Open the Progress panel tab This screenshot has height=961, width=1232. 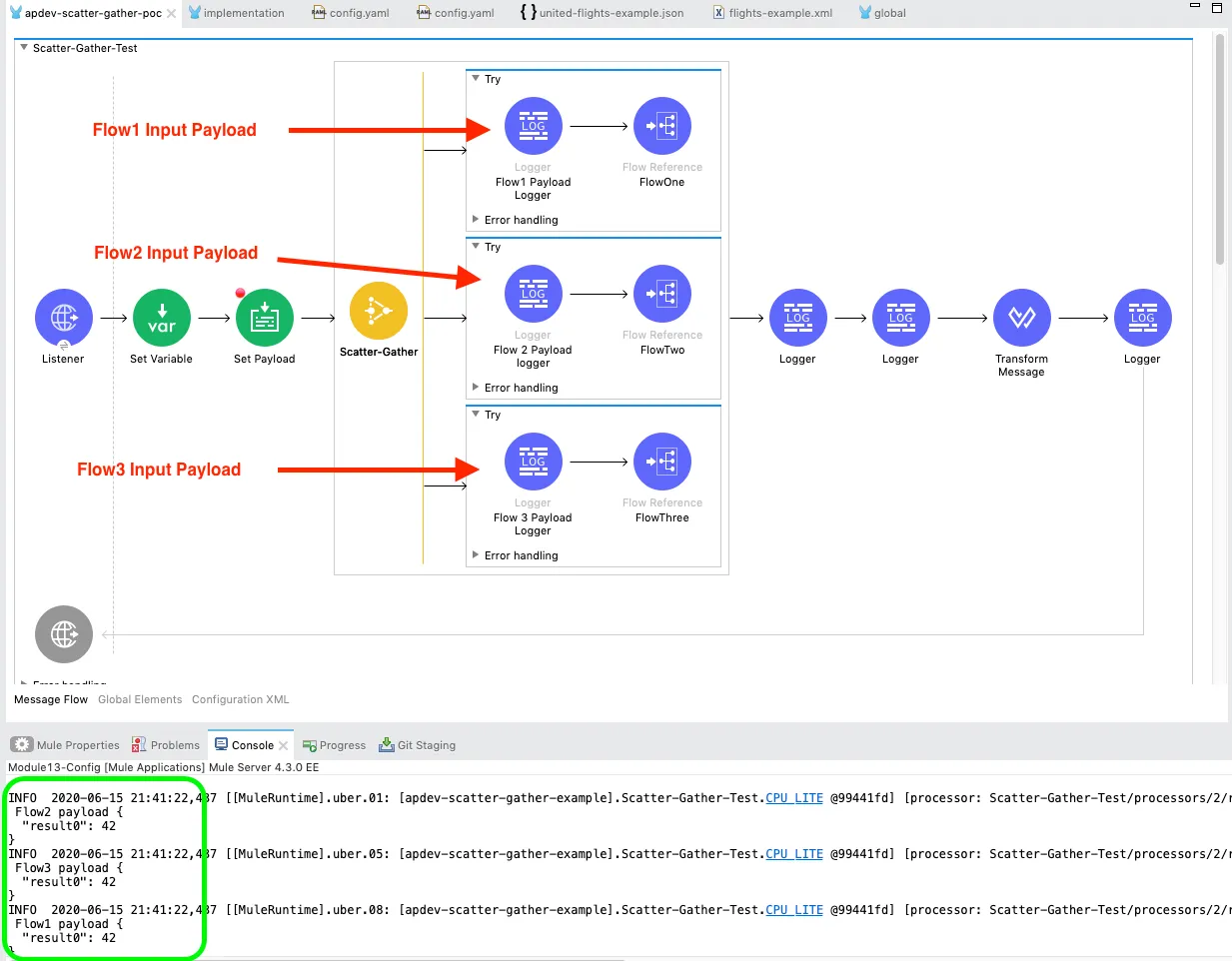tap(334, 745)
